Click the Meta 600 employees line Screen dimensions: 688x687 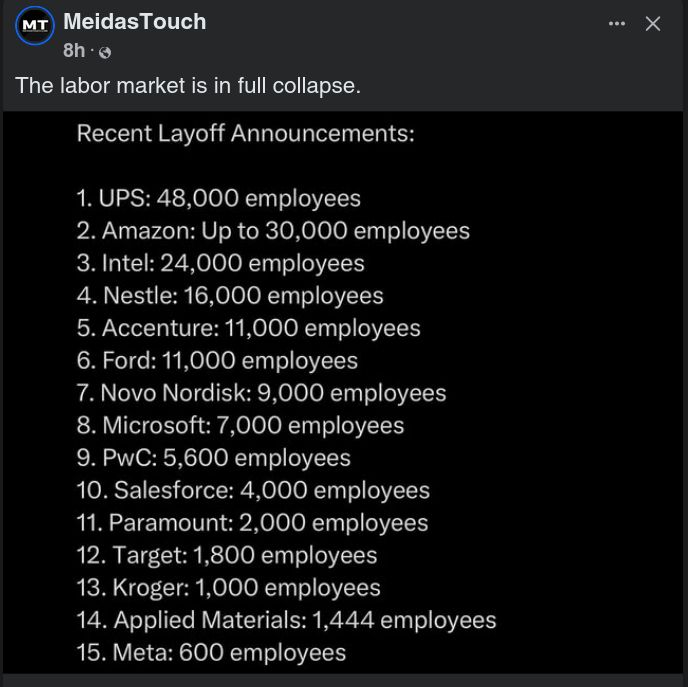pos(211,653)
